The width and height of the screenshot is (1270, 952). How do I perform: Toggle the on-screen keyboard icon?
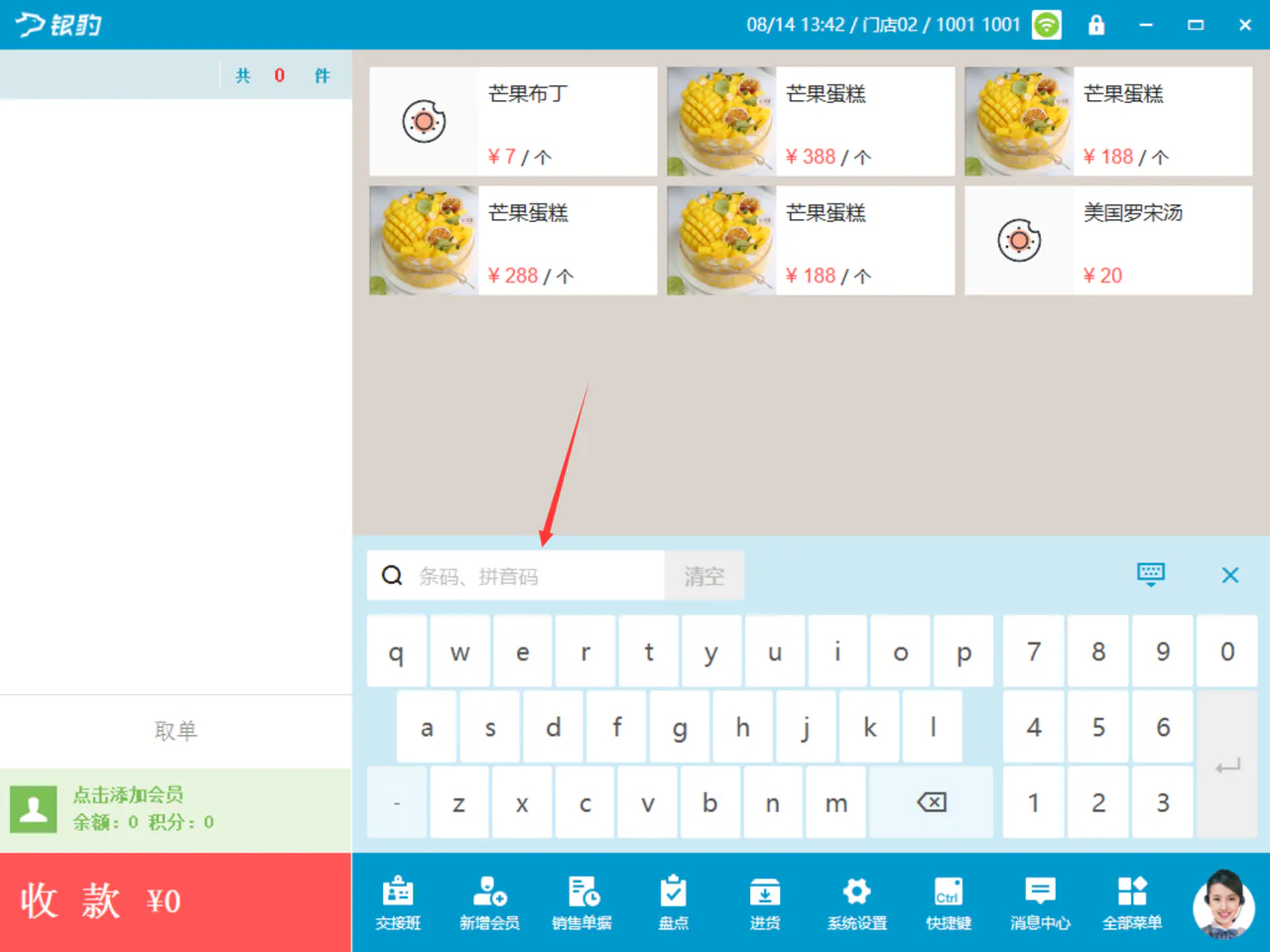[x=1151, y=574]
